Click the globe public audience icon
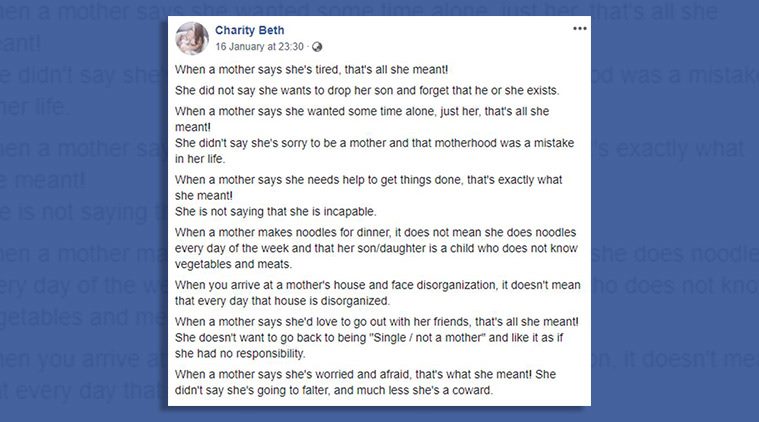This screenshot has width=759, height=422. point(317,47)
